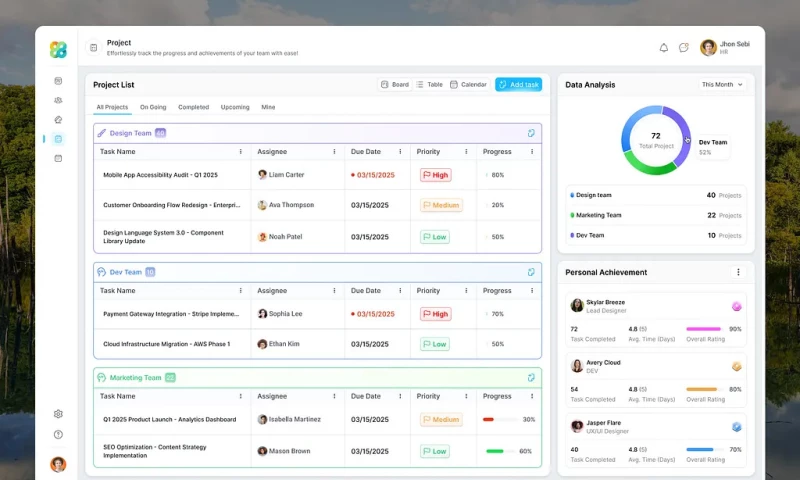Click the notification bell icon
The height and width of the screenshot is (480, 800).
[x=663, y=47]
